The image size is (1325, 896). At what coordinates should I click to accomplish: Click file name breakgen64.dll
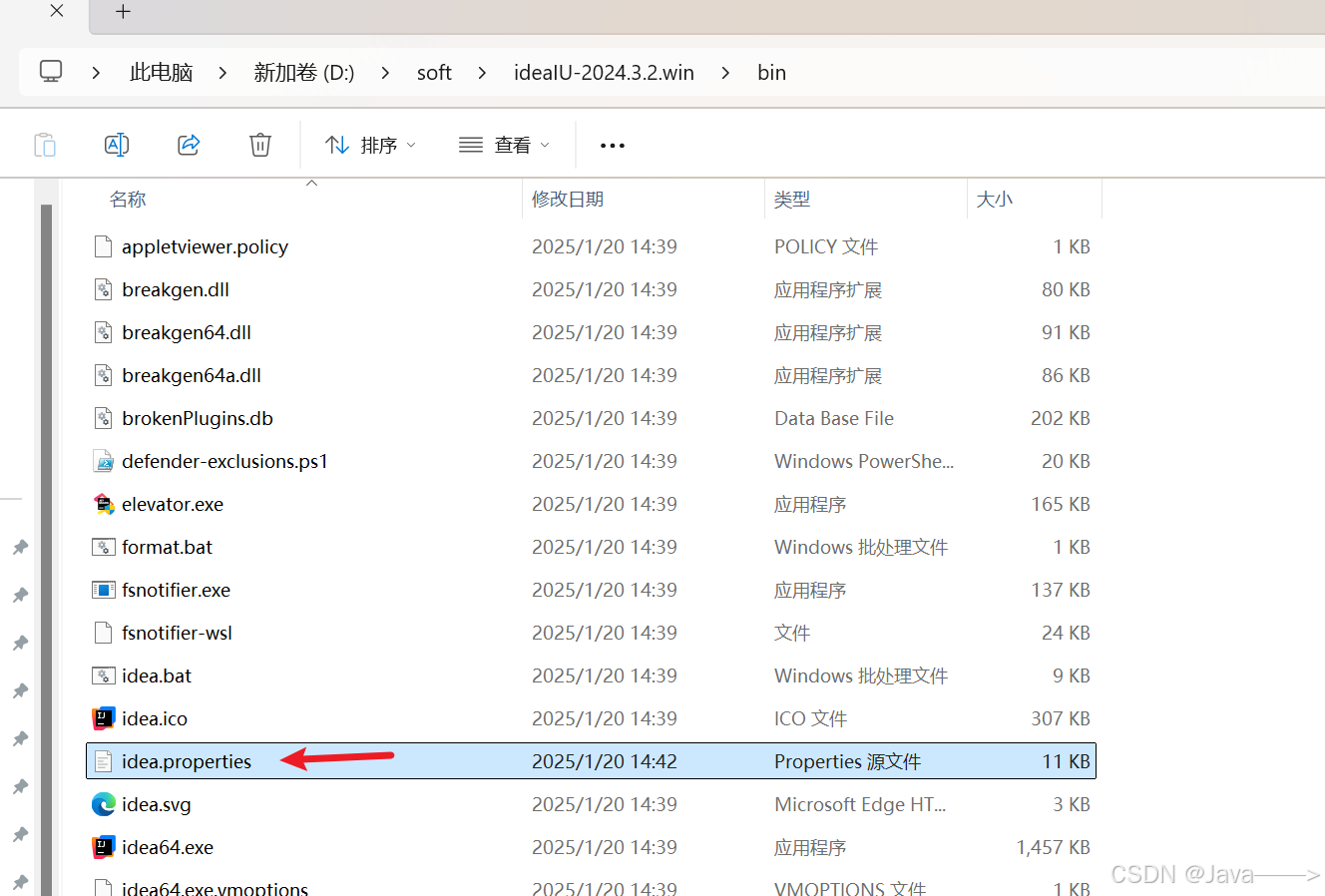click(187, 332)
